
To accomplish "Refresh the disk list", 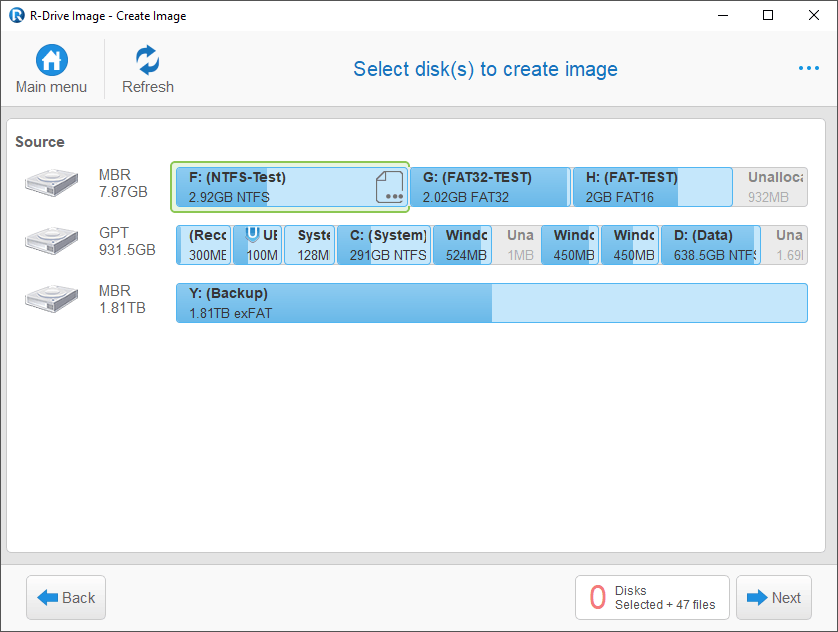I will point(148,69).
